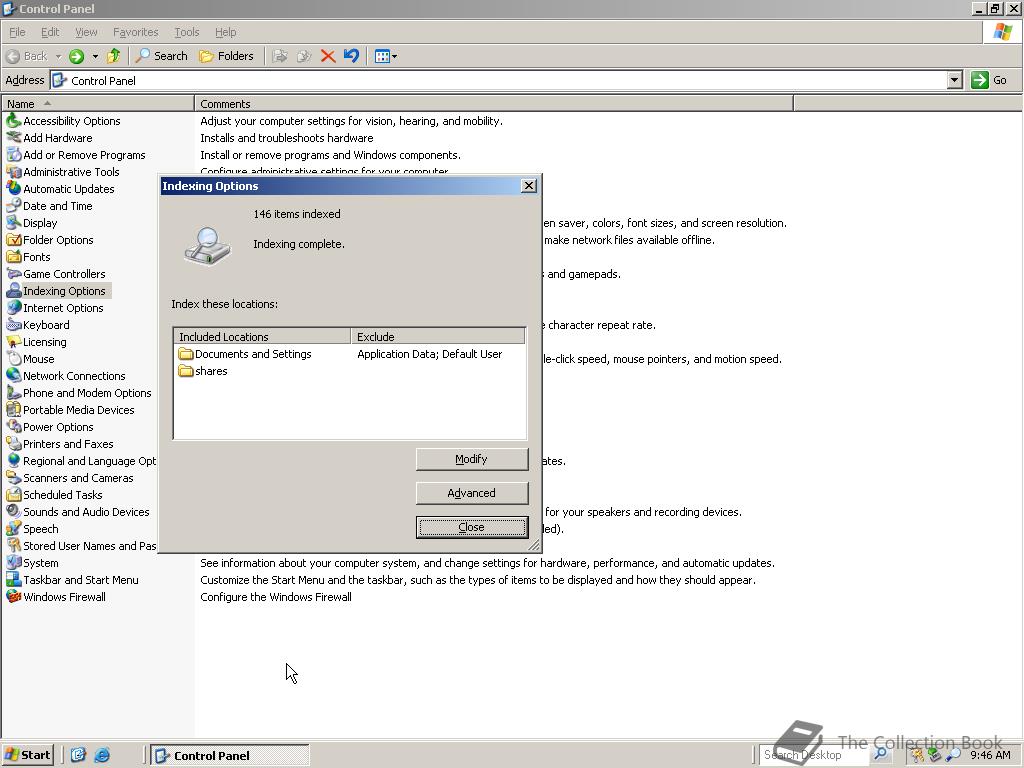This screenshot has height=768, width=1024.
Task: Open Windows Firewall icon
Action: click(x=14, y=596)
